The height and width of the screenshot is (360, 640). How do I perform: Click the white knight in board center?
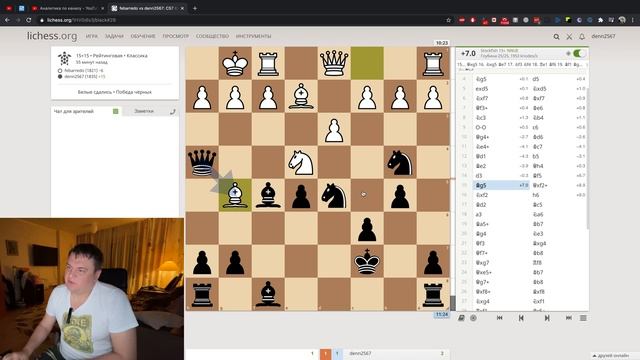301,162
